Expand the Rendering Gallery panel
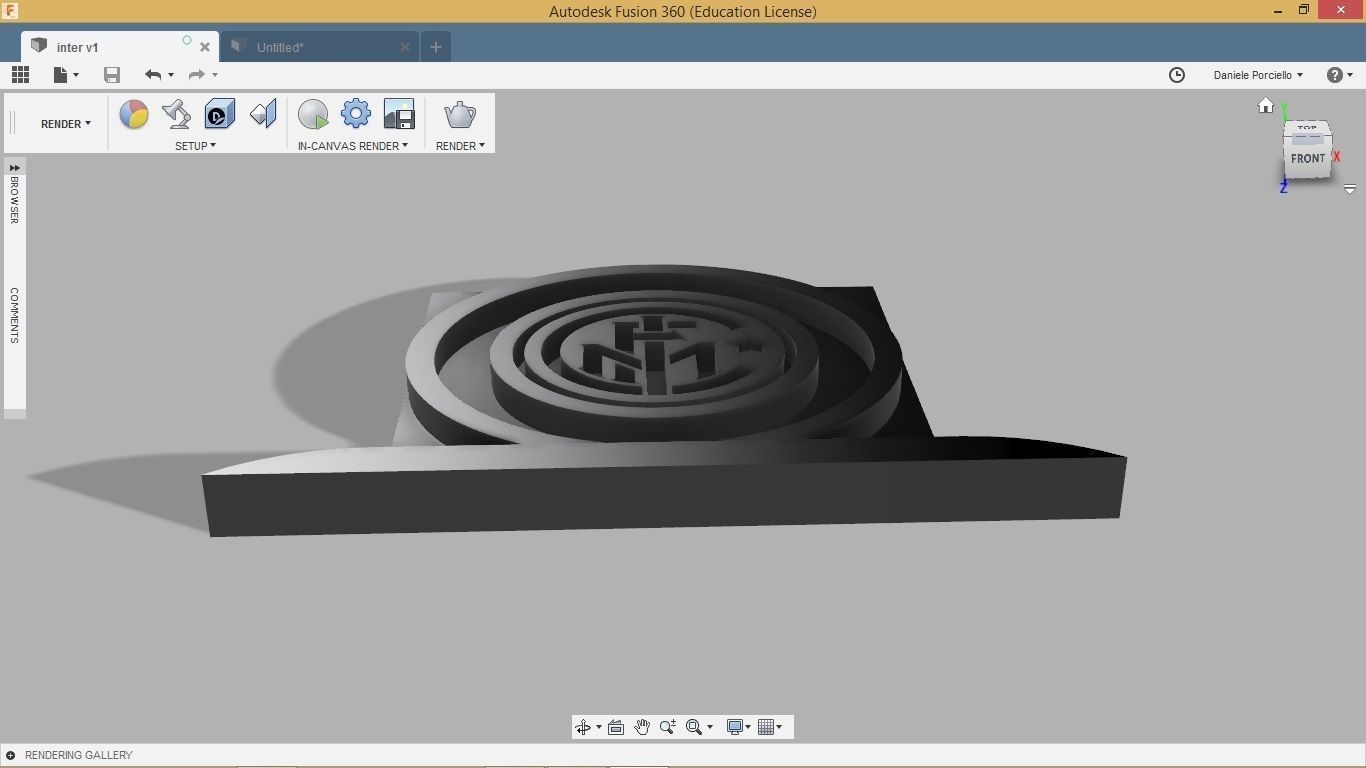Viewport: 1366px width, 768px height. tap(10, 755)
